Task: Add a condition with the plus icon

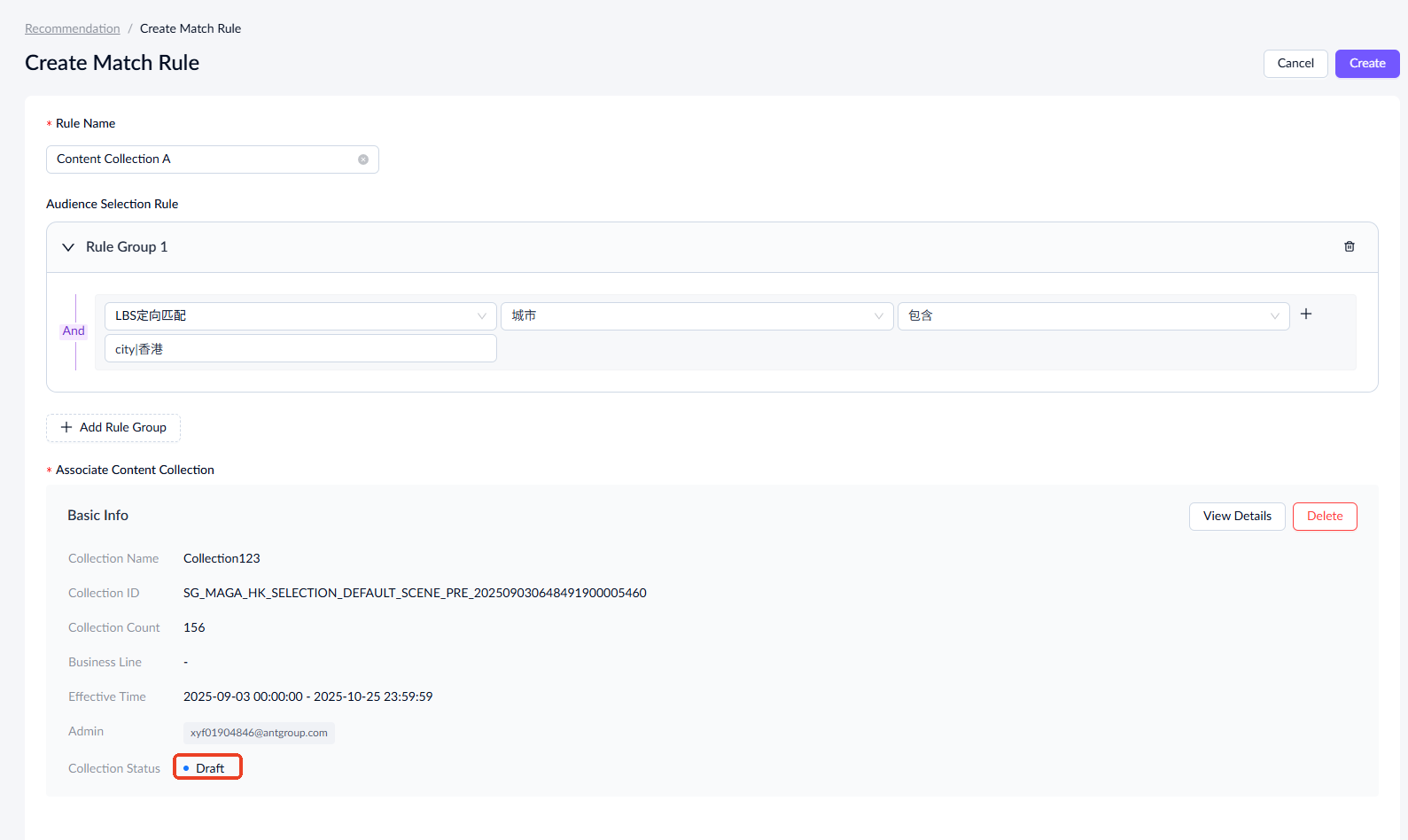Action: click(x=1305, y=315)
